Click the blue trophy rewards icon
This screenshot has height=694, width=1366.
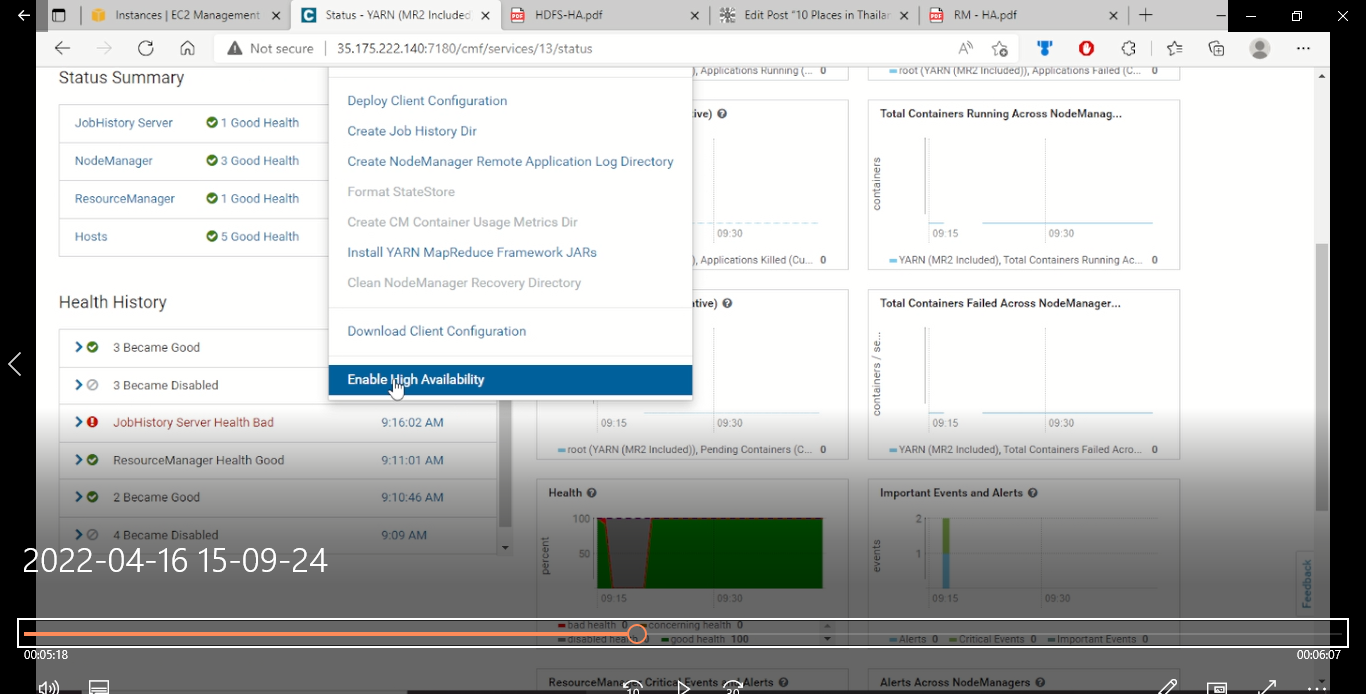point(1044,48)
